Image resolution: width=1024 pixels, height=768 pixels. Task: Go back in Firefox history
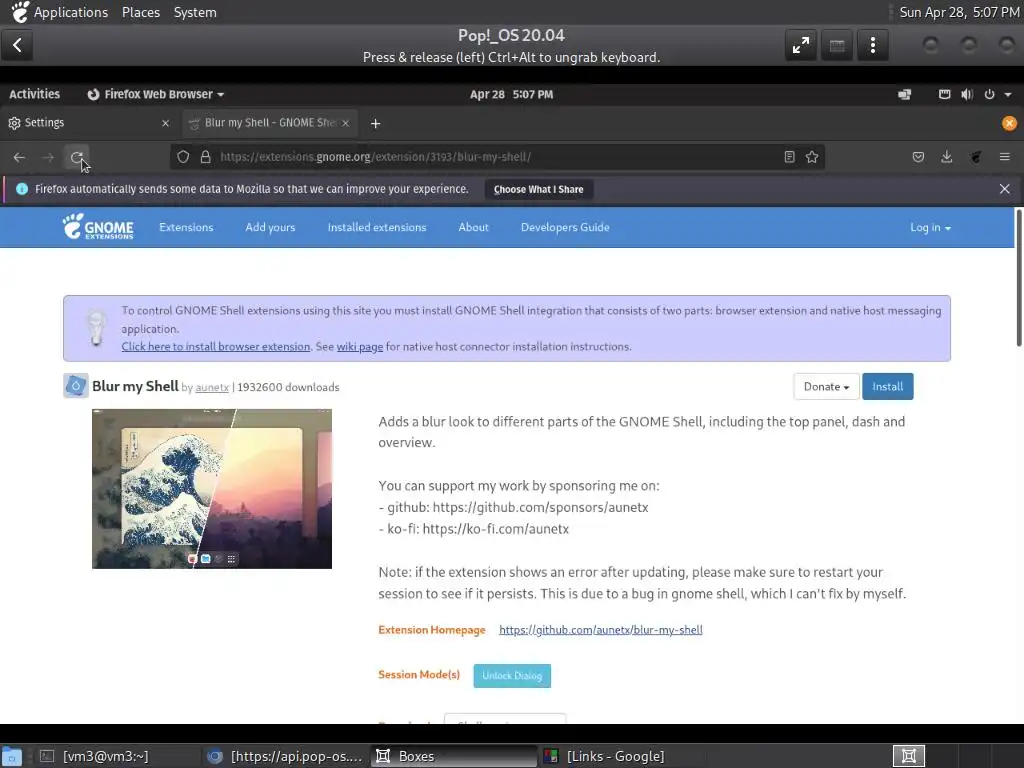click(x=19, y=157)
